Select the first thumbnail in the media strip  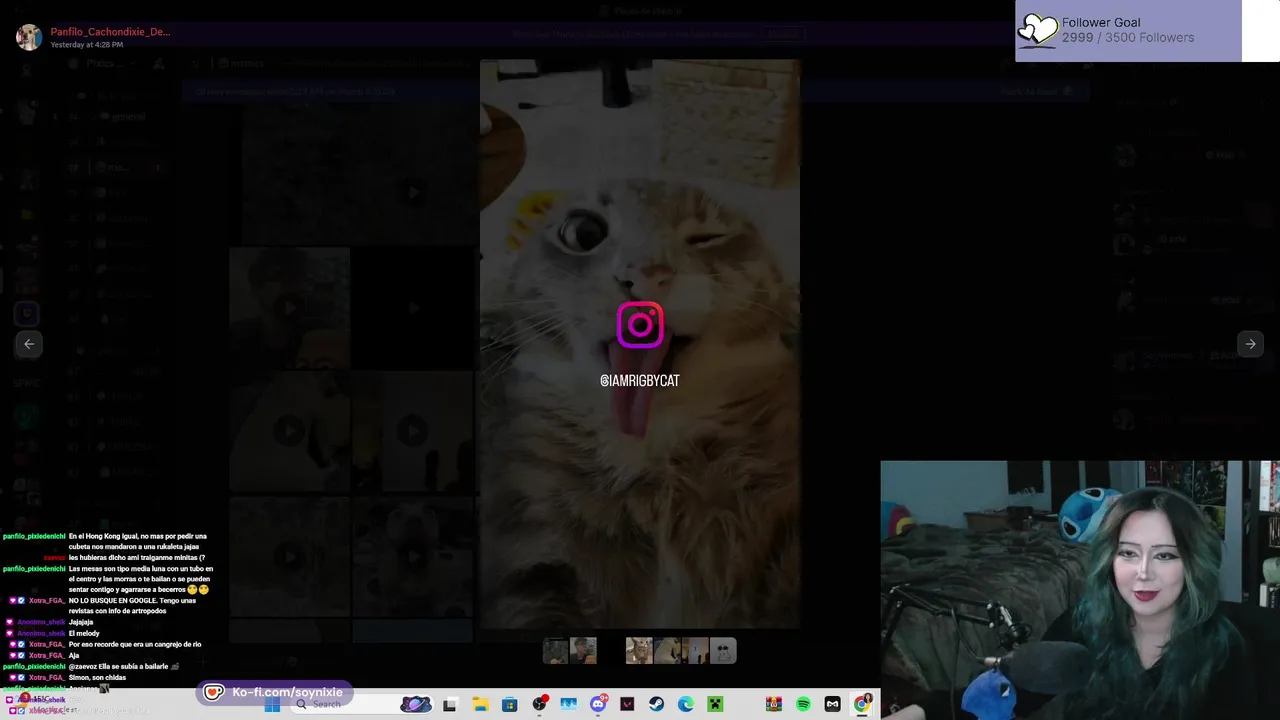(555, 651)
